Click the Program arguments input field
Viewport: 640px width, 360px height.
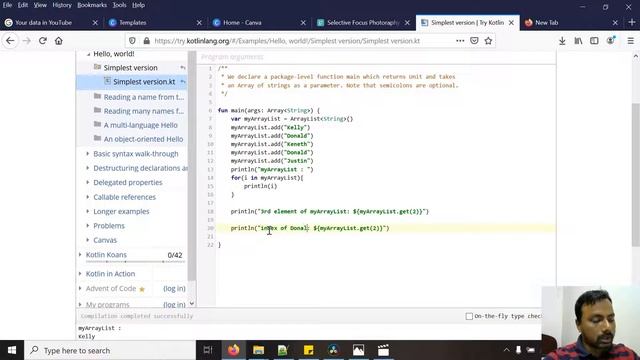[x=376, y=57]
